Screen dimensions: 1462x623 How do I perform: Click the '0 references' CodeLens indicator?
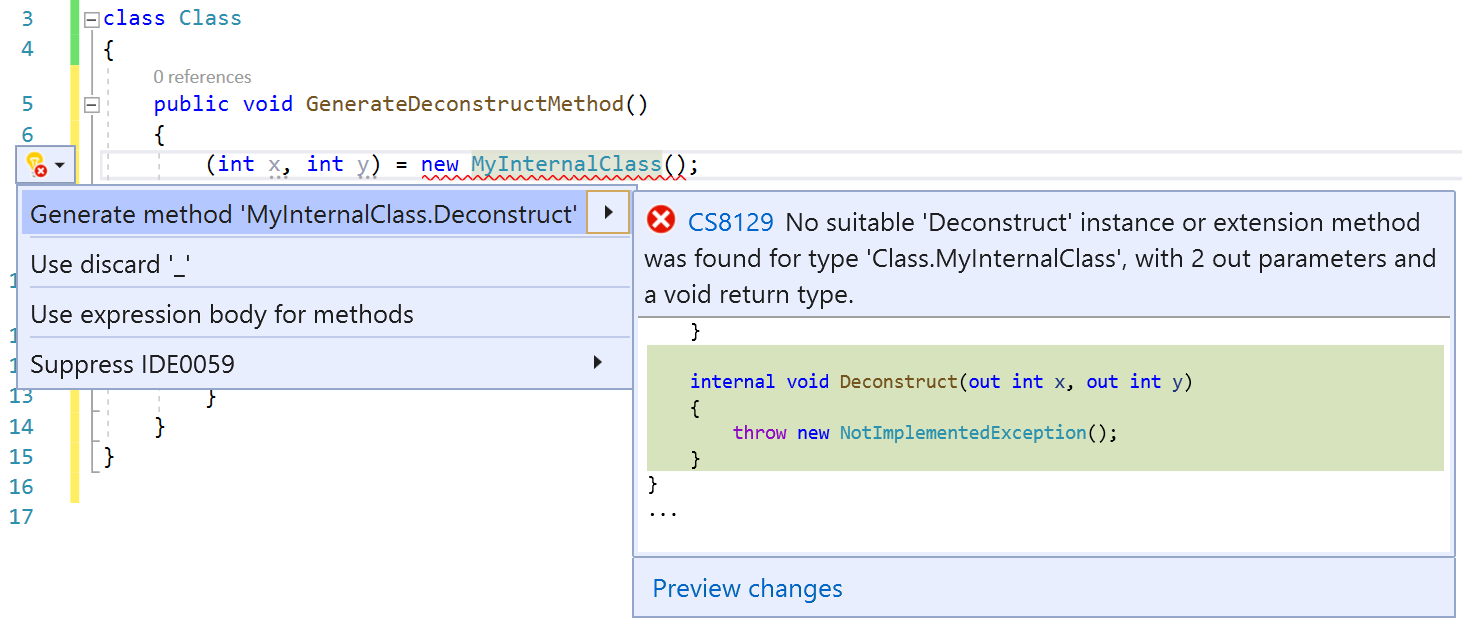point(203,76)
